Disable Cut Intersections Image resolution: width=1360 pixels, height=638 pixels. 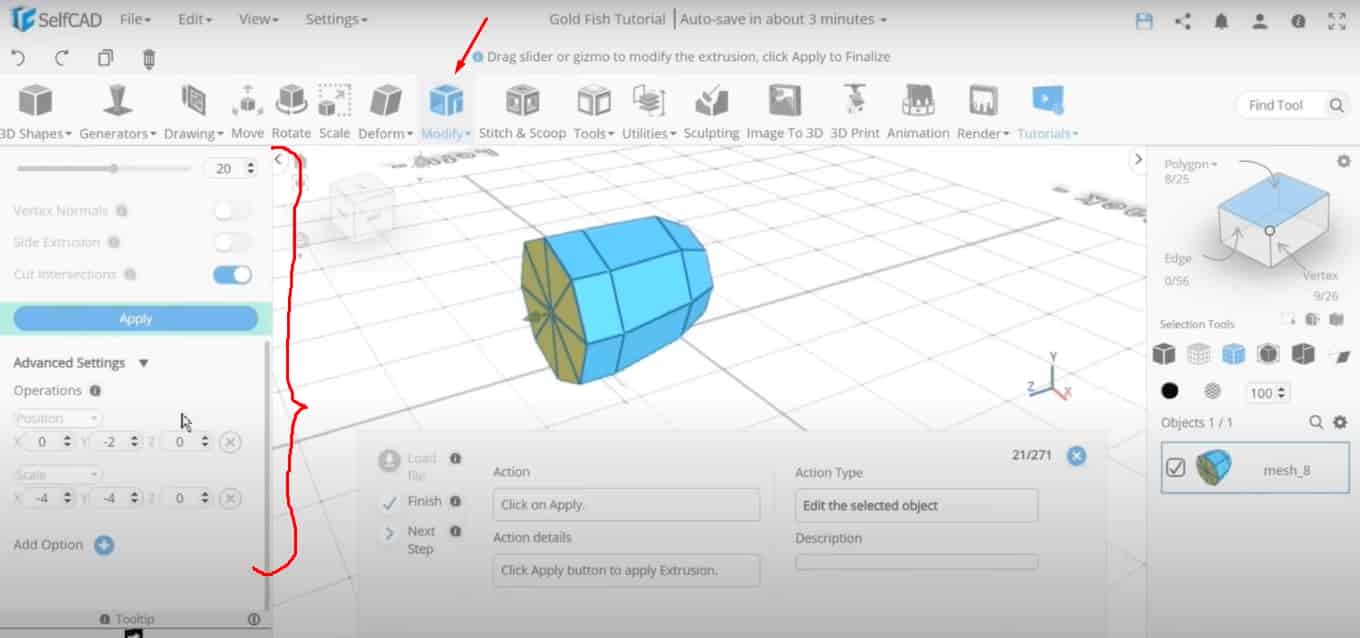[x=231, y=274]
